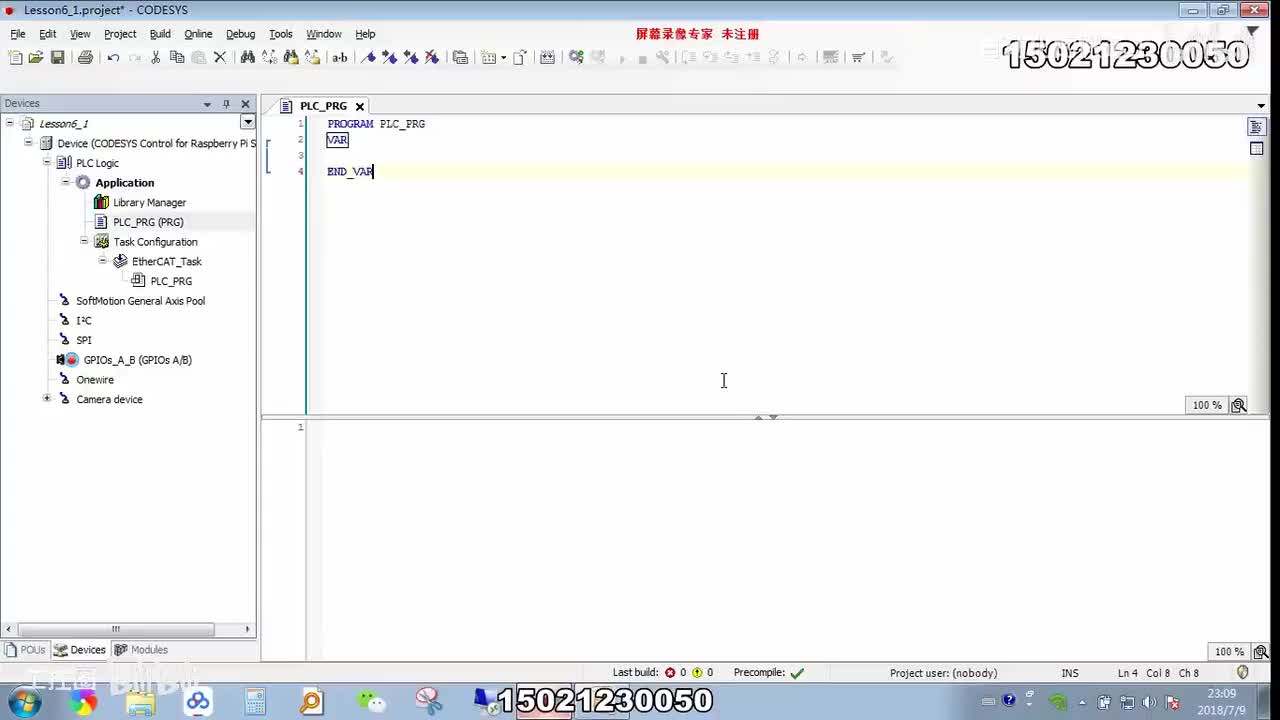Select the I²C device node
Viewport: 1280px width, 720px height.
click(84, 321)
